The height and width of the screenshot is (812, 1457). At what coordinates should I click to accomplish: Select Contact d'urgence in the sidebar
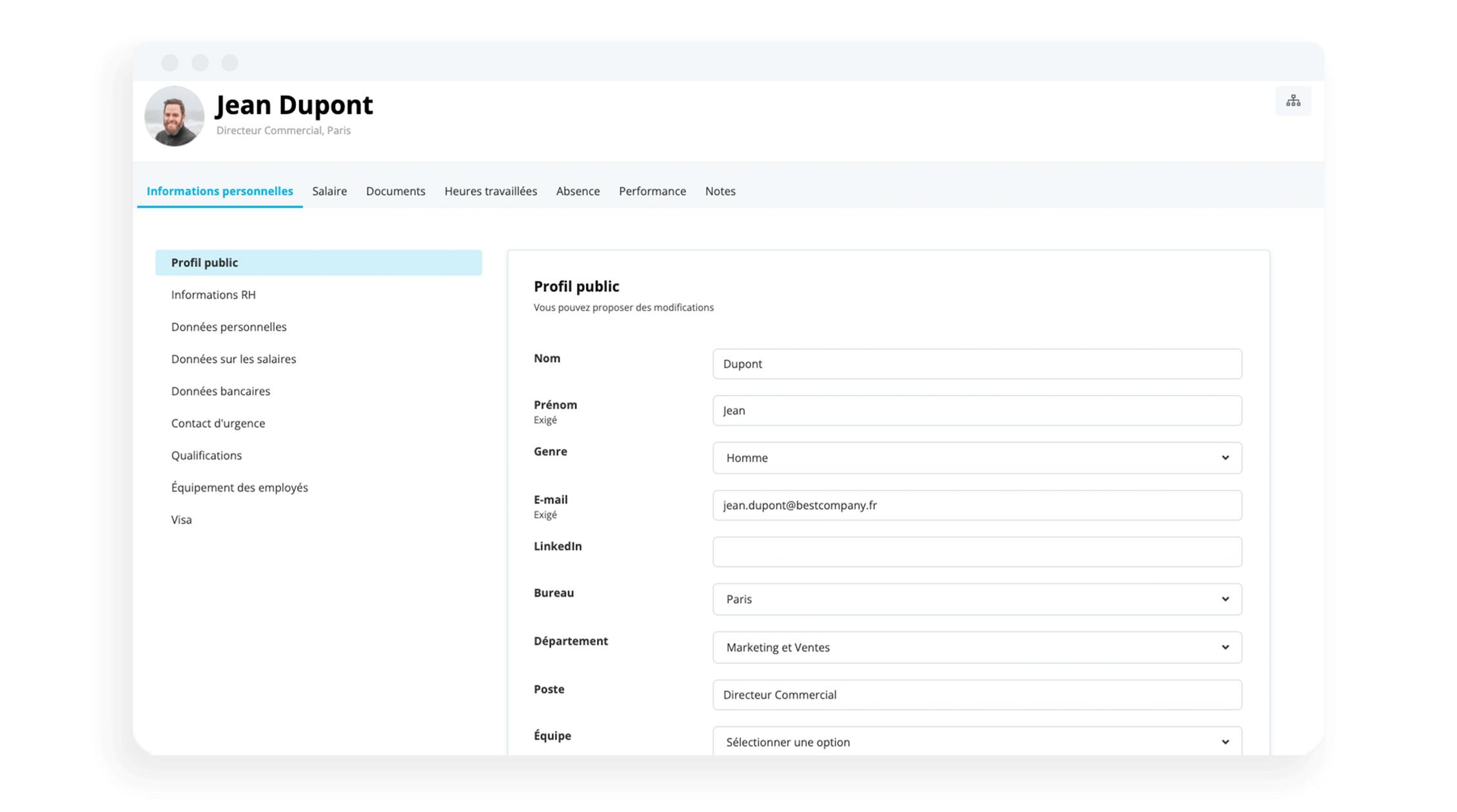pyautogui.click(x=218, y=424)
